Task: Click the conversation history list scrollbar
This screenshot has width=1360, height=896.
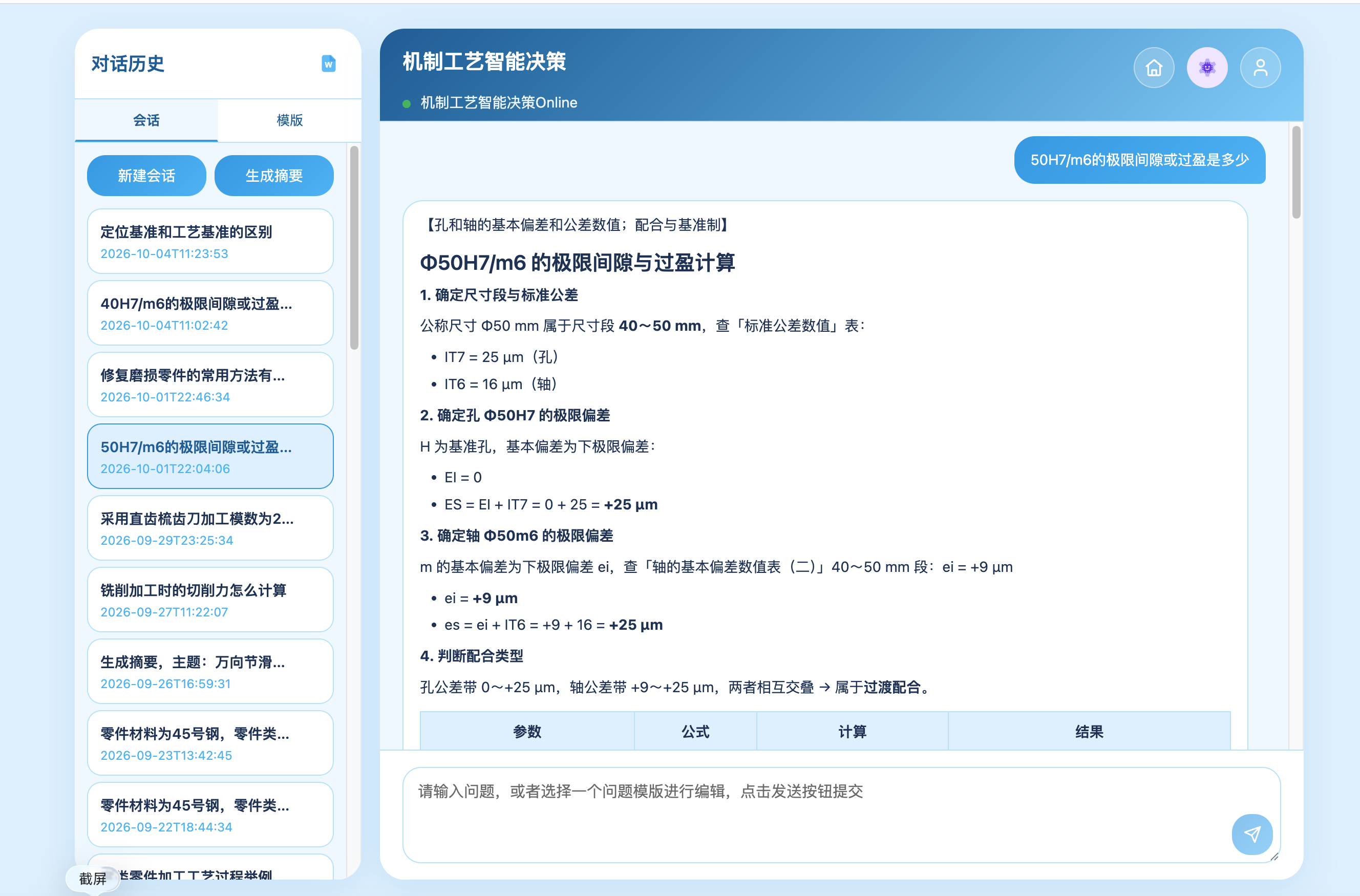Action: [354, 247]
